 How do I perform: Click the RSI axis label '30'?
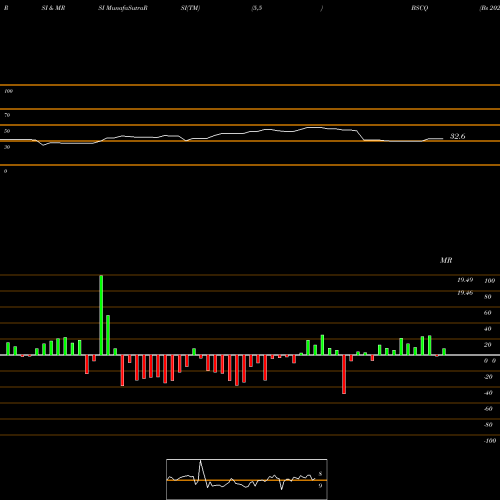(7, 147)
